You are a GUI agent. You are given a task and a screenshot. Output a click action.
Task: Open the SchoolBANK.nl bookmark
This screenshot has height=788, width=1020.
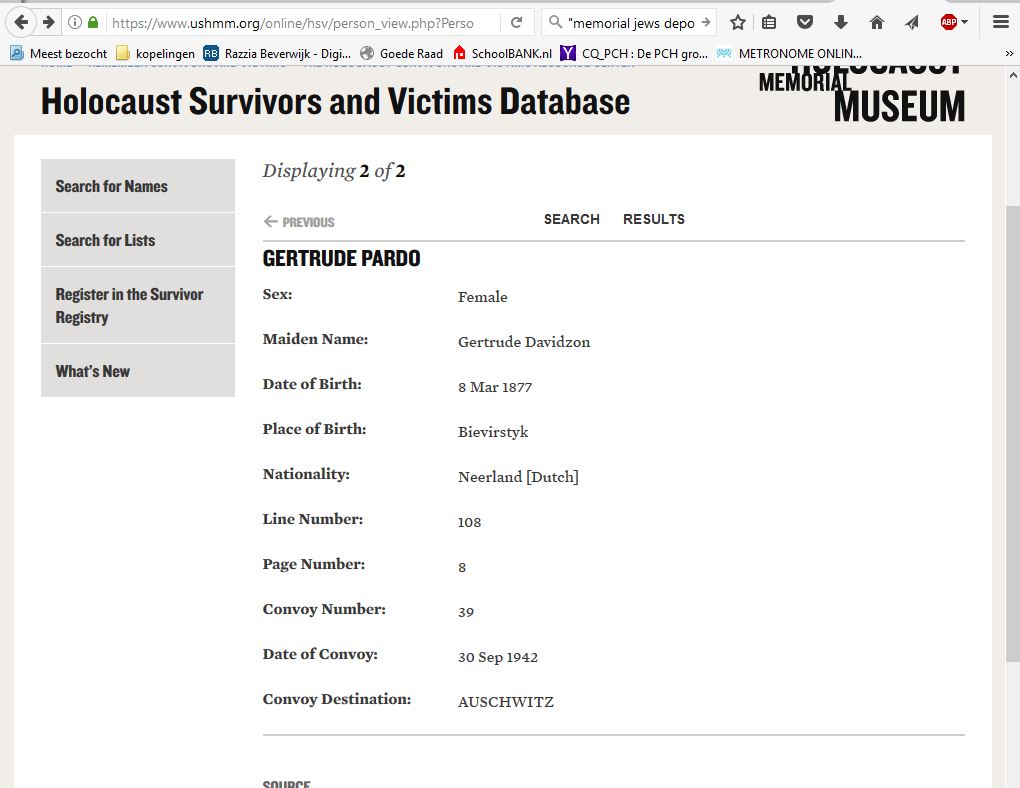point(502,53)
